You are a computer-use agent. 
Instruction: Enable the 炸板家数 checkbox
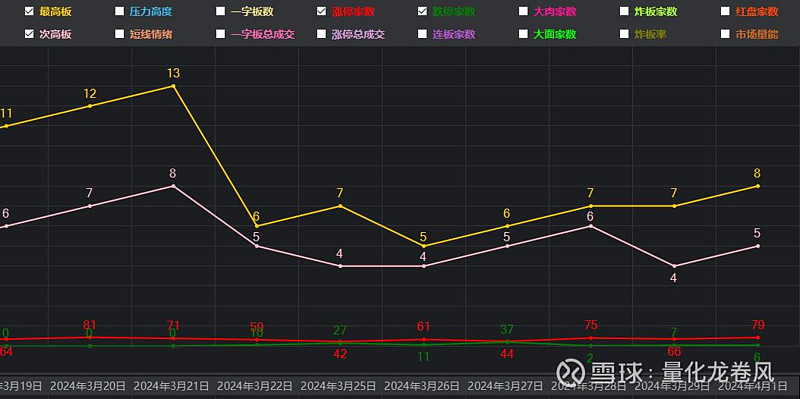624,11
